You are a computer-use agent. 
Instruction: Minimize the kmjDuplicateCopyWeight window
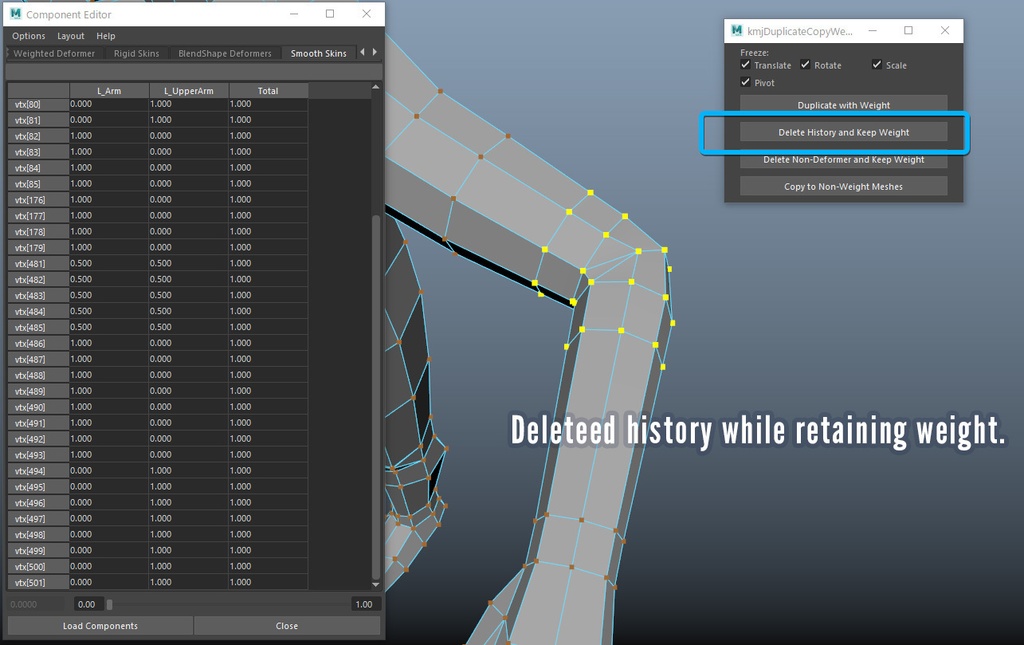coord(872,30)
